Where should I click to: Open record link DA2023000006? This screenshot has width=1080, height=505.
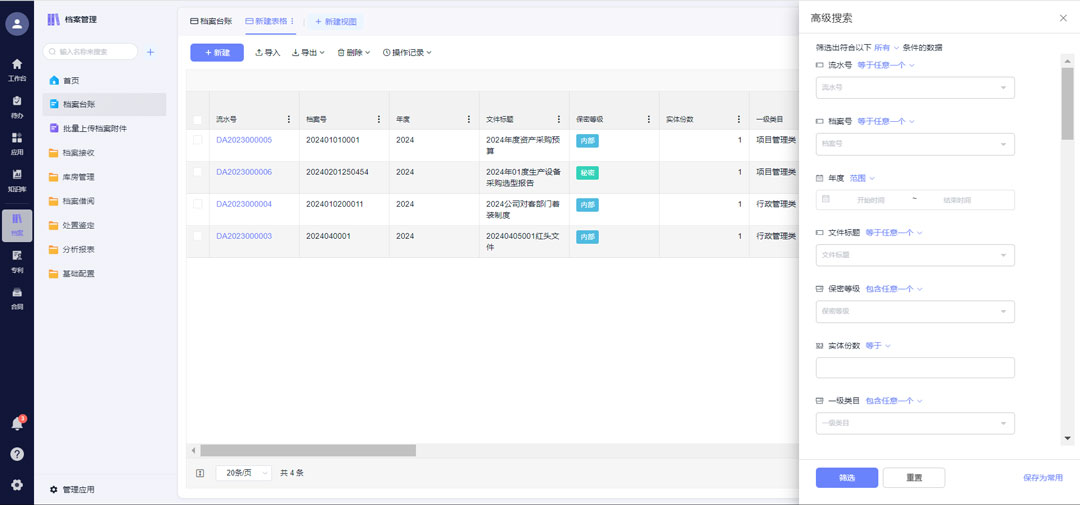click(x=244, y=172)
